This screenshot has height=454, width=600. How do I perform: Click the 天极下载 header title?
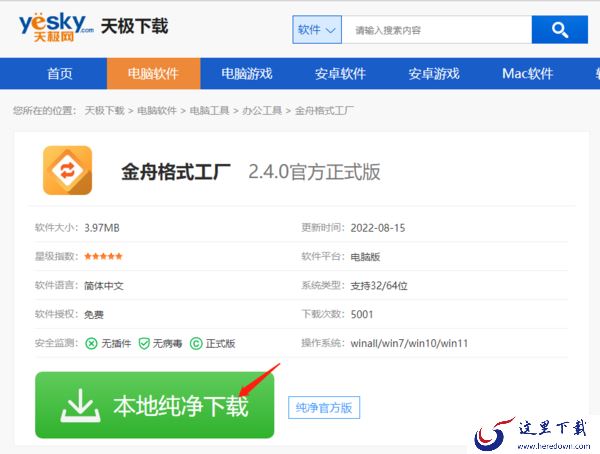134,26
